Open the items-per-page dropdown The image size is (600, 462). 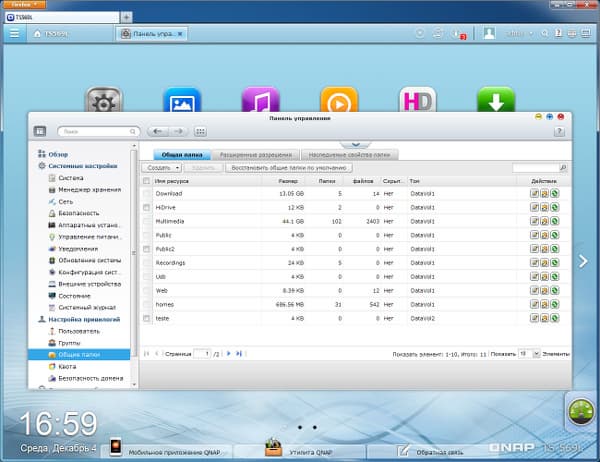coord(528,353)
